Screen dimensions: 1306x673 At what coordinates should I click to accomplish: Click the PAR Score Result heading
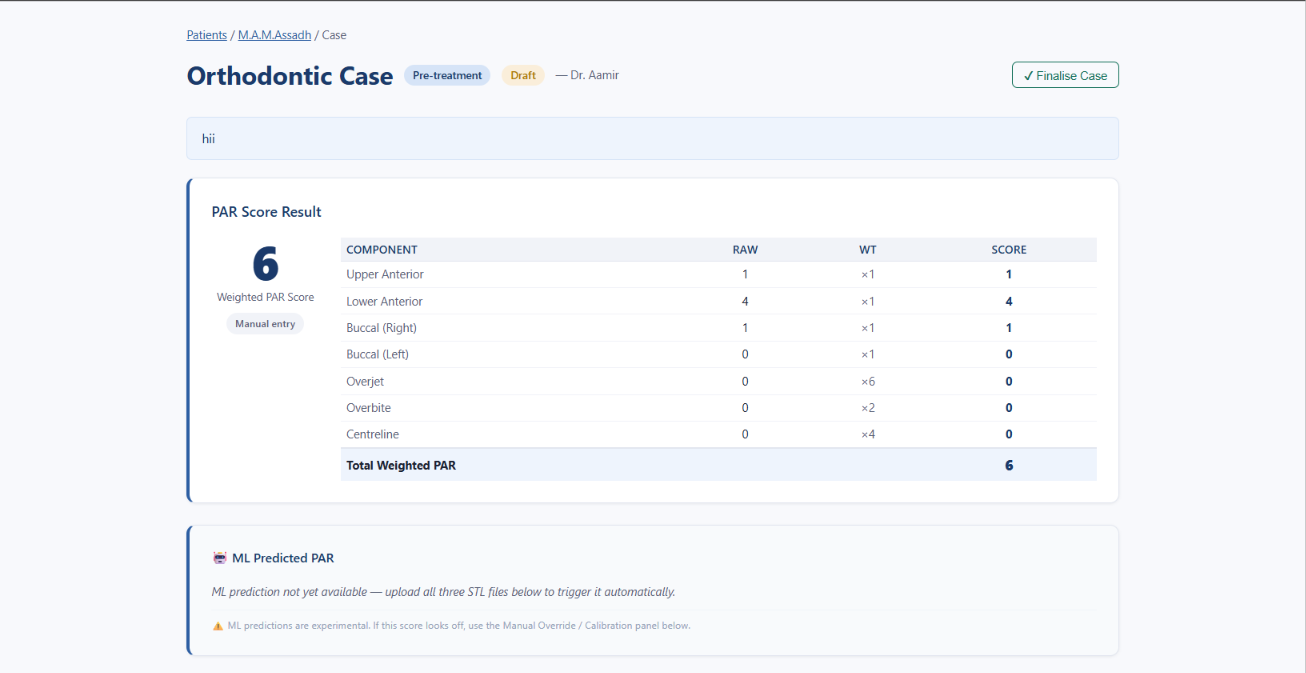(267, 212)
